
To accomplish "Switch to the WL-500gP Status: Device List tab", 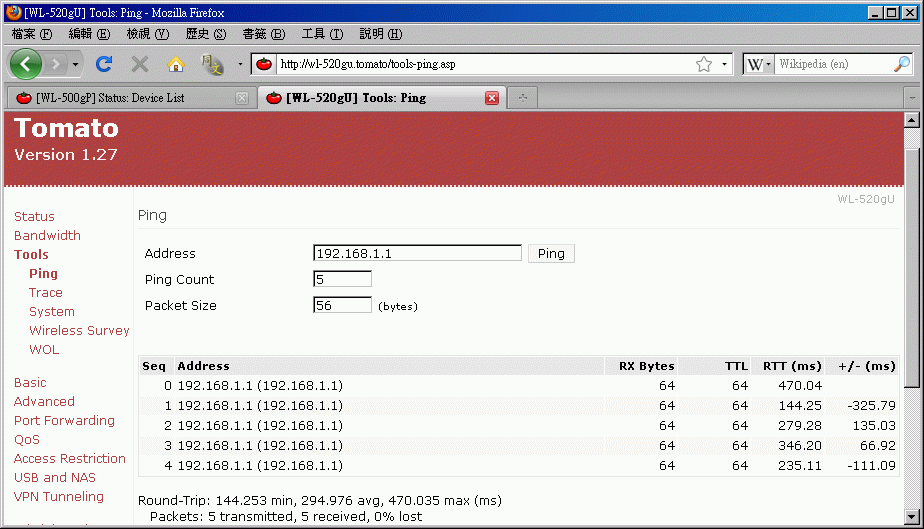I will pos(131,98).
